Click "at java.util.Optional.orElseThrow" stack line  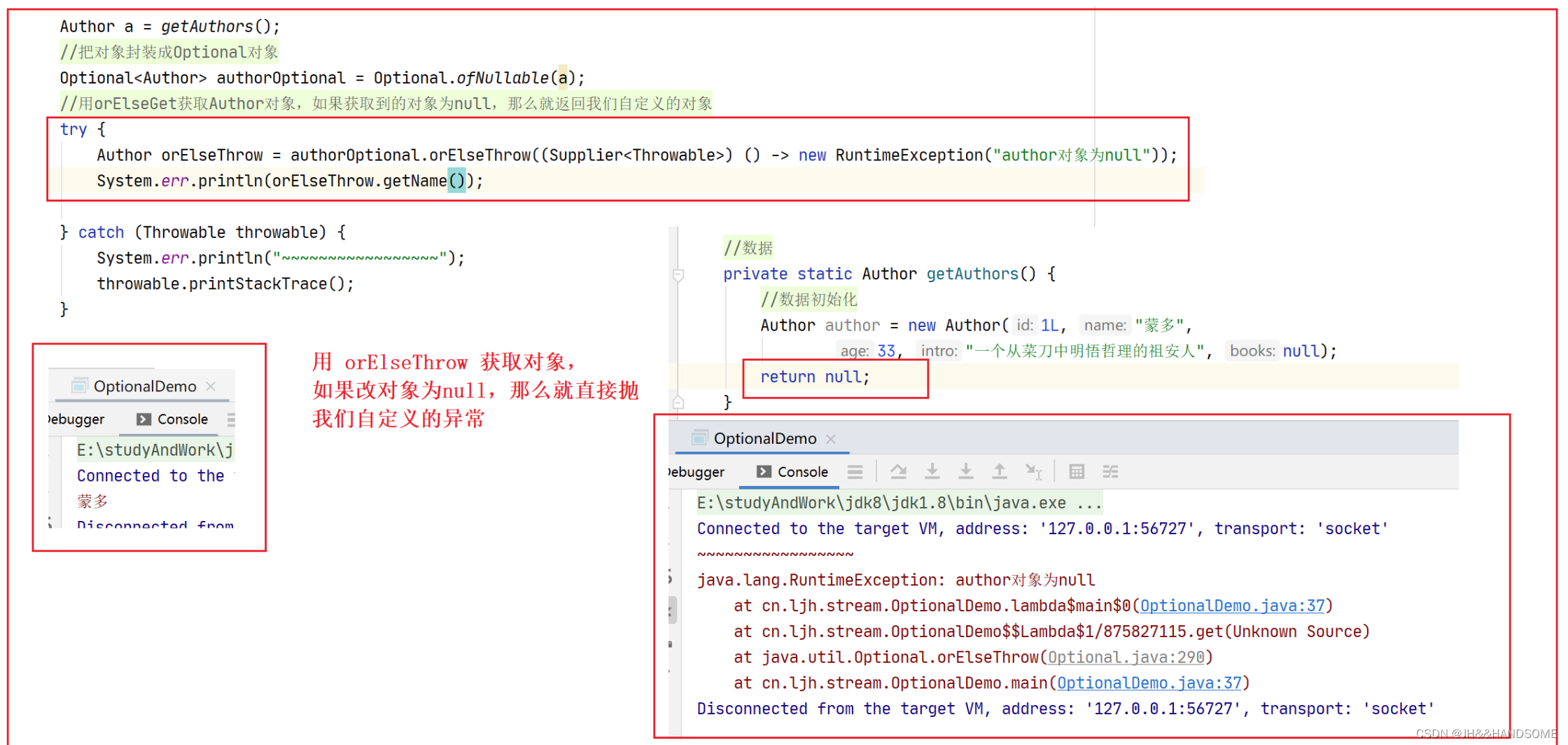(x=973, y=657)
